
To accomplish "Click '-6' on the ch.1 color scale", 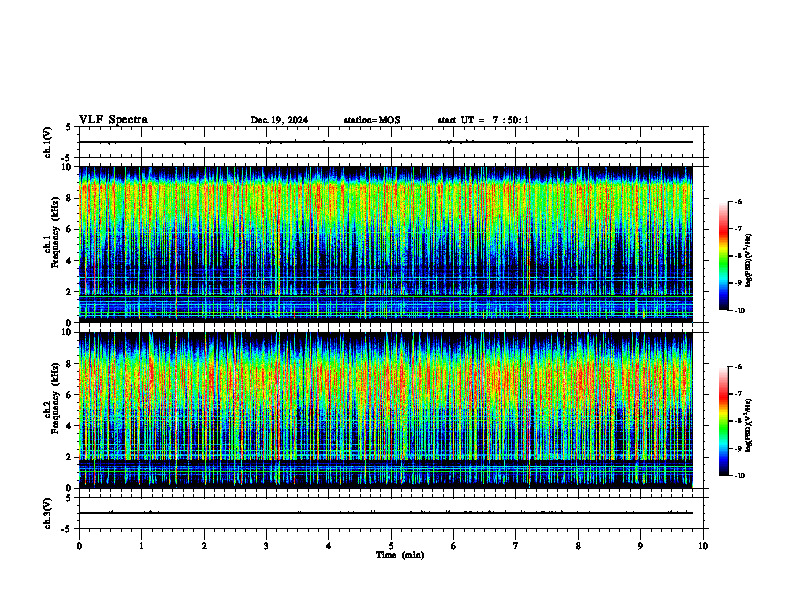I will pyautogui.click(x=738, y=202).
